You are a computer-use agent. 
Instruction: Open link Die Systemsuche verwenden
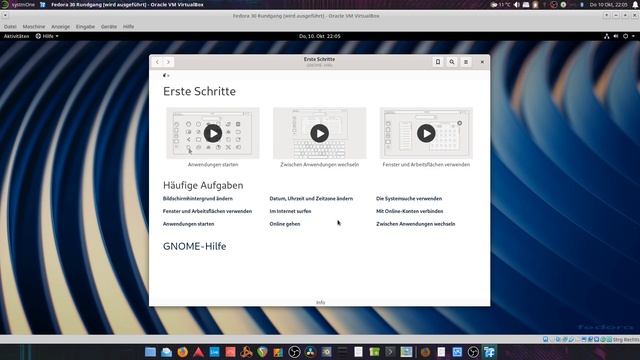tap(409, 199)
